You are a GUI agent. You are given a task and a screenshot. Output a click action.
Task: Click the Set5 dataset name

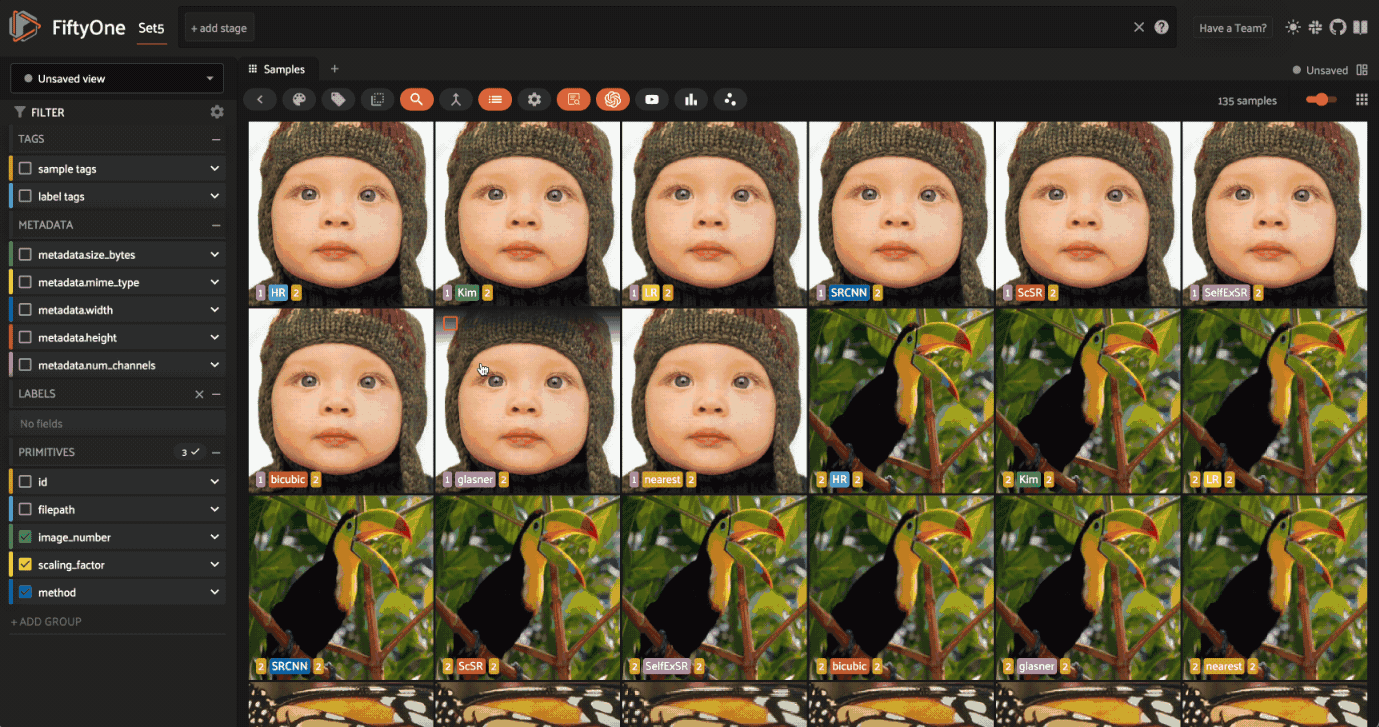[x=151, y=28]
